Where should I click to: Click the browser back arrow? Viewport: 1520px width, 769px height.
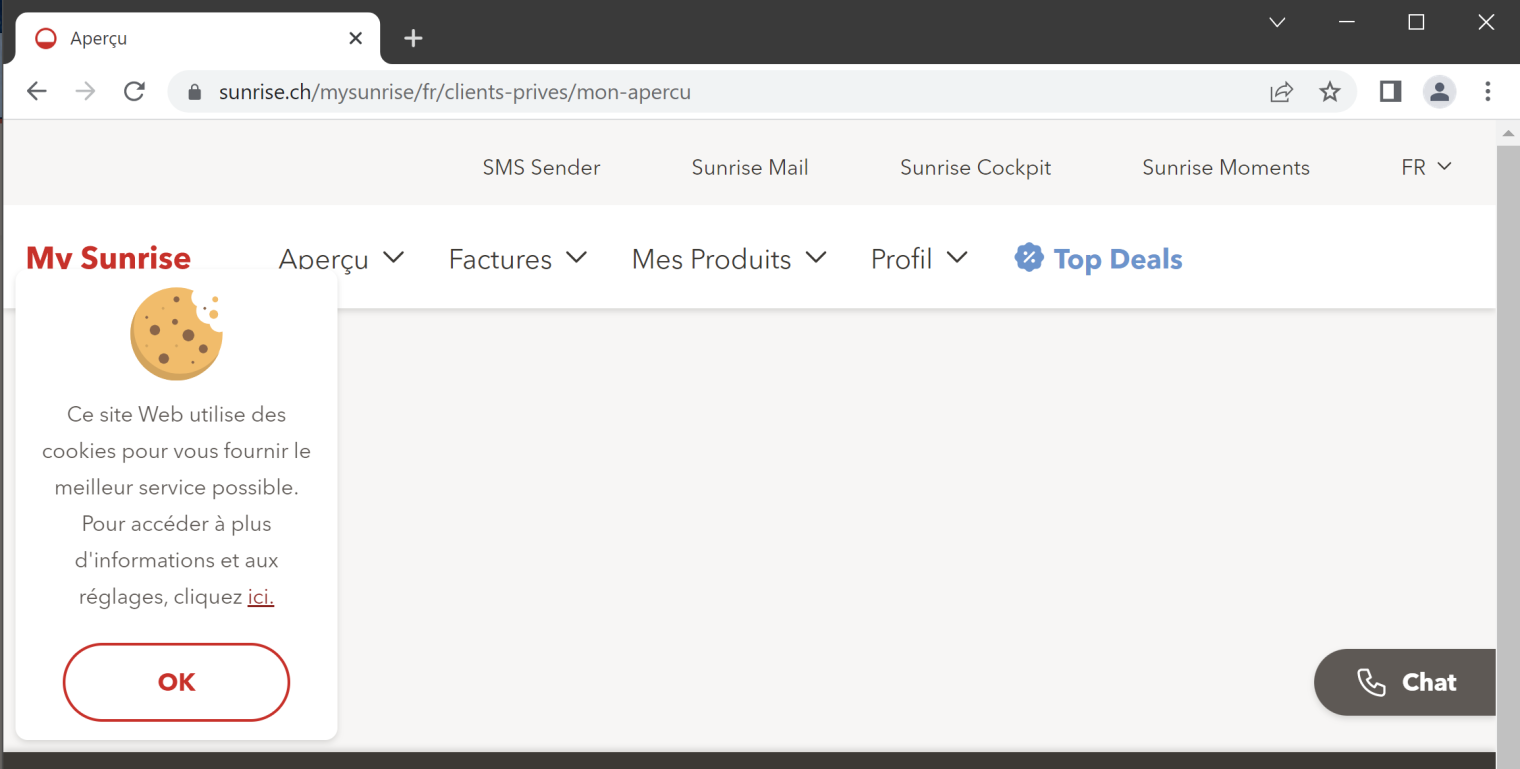(x=37, y=92)
